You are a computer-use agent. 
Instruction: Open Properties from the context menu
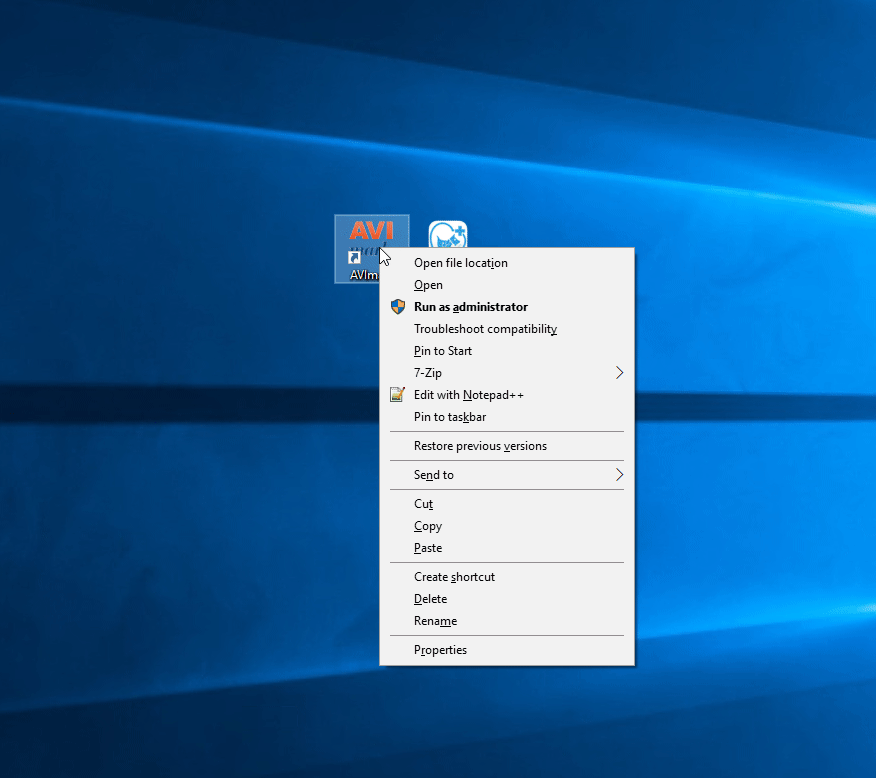click(507, 650)
